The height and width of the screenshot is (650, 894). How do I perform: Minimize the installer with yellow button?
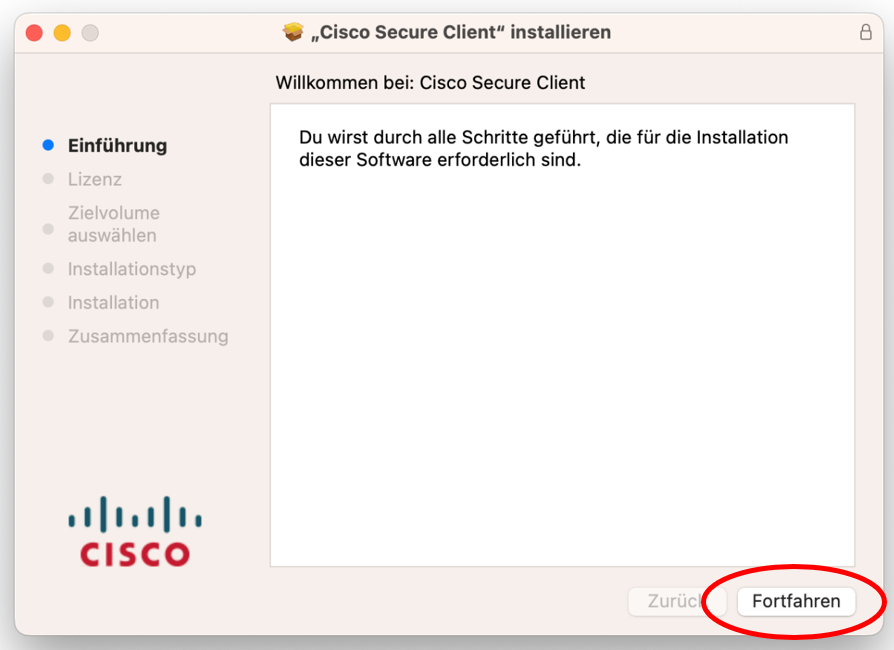(62, 32)
